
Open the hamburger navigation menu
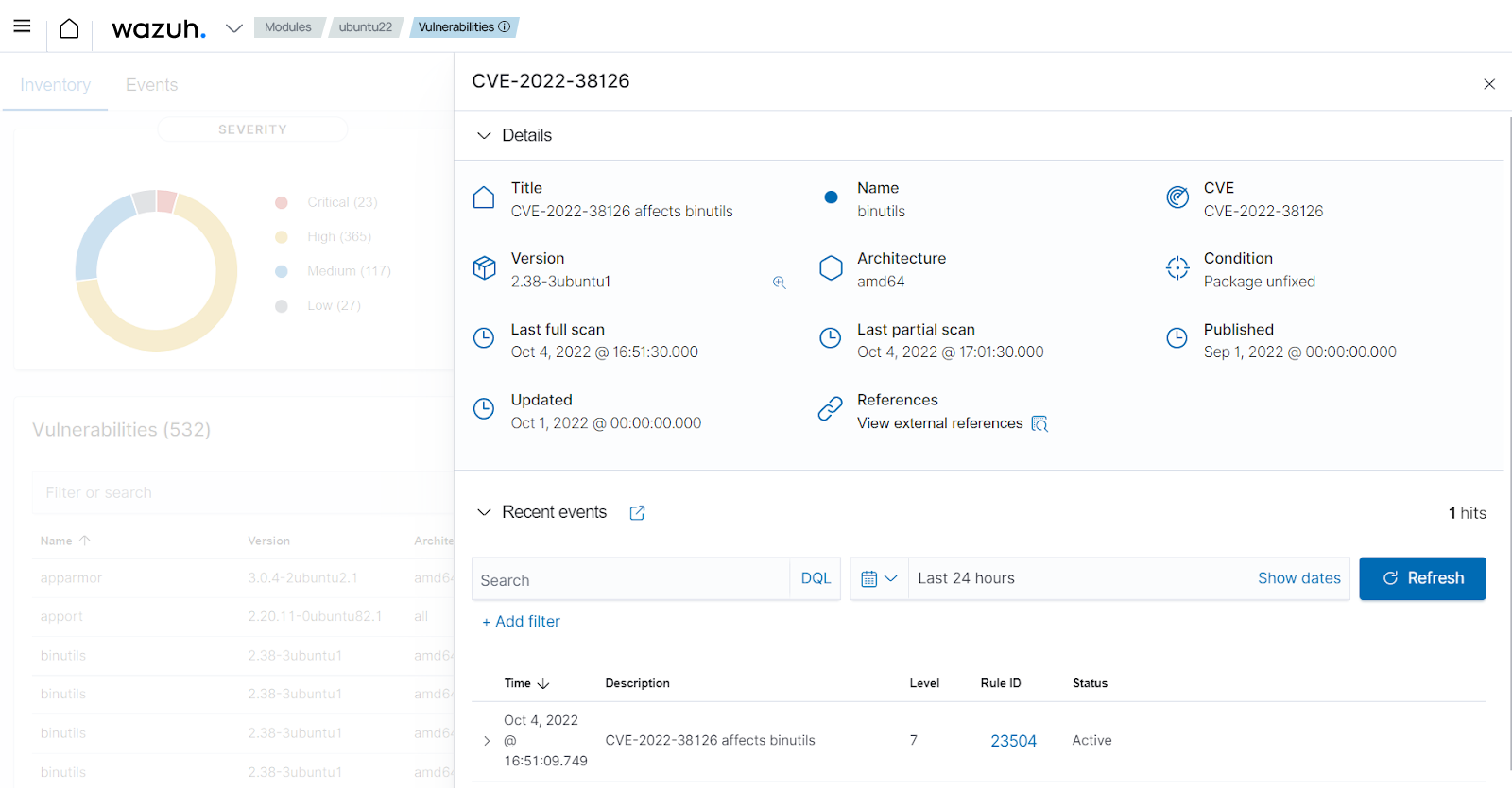click(x=22, y=26)
